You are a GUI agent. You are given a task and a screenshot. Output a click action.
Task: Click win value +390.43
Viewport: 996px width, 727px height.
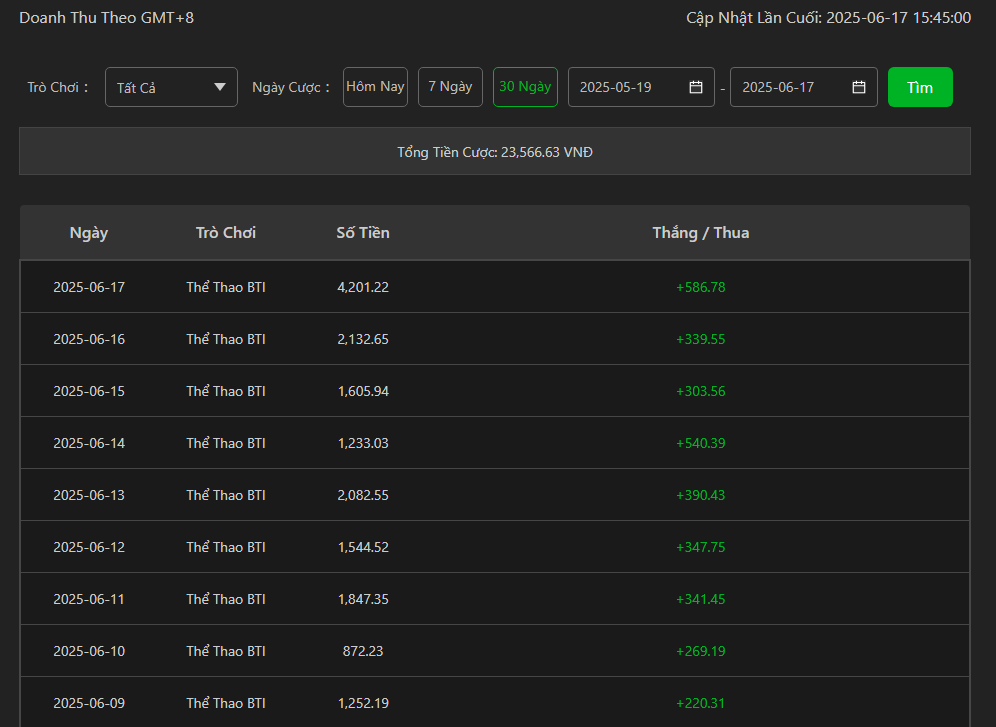pyautogui.click(x=701, y=495)
